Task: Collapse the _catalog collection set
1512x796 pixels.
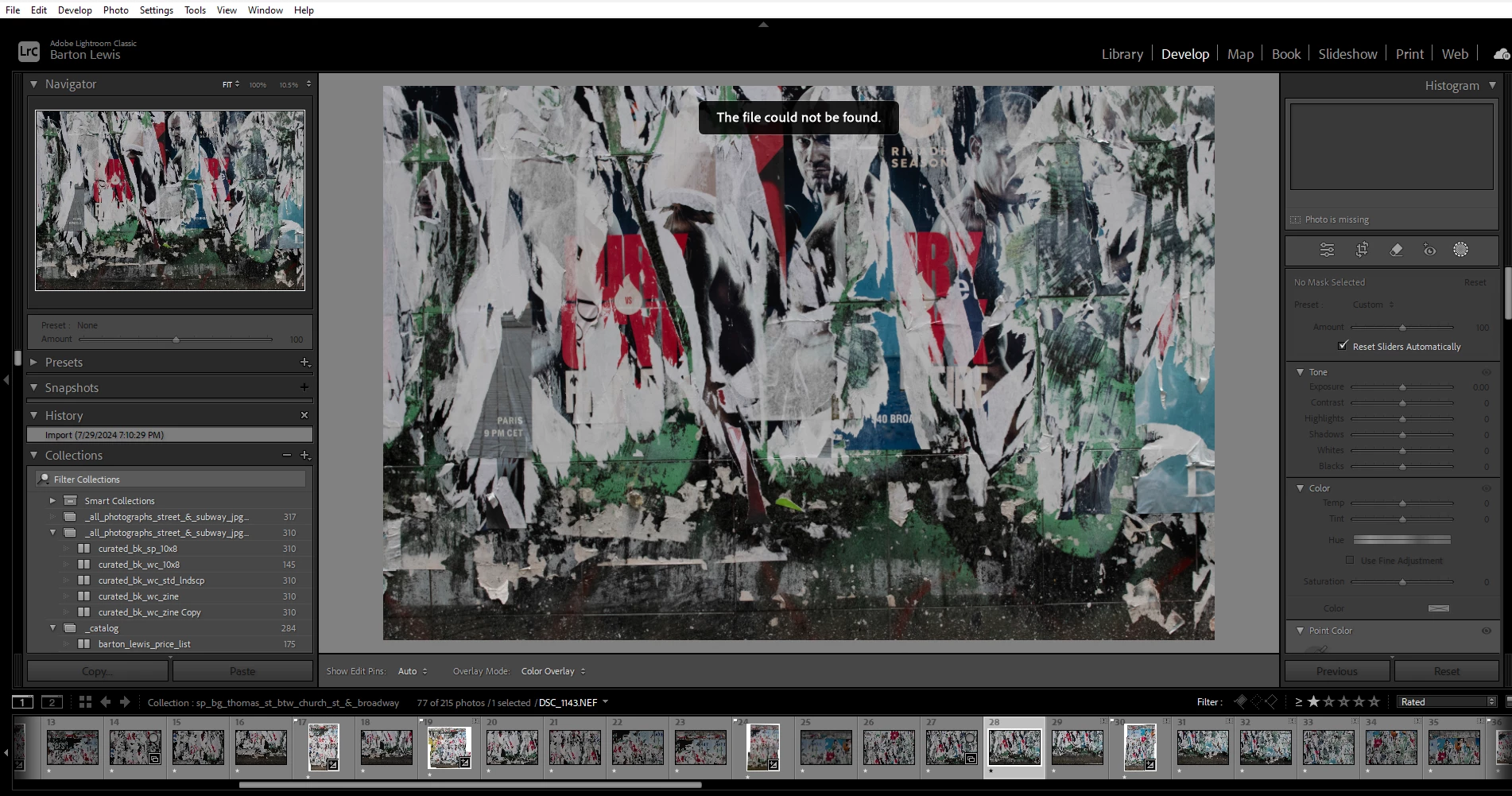Action: click(x=53, y=628)
